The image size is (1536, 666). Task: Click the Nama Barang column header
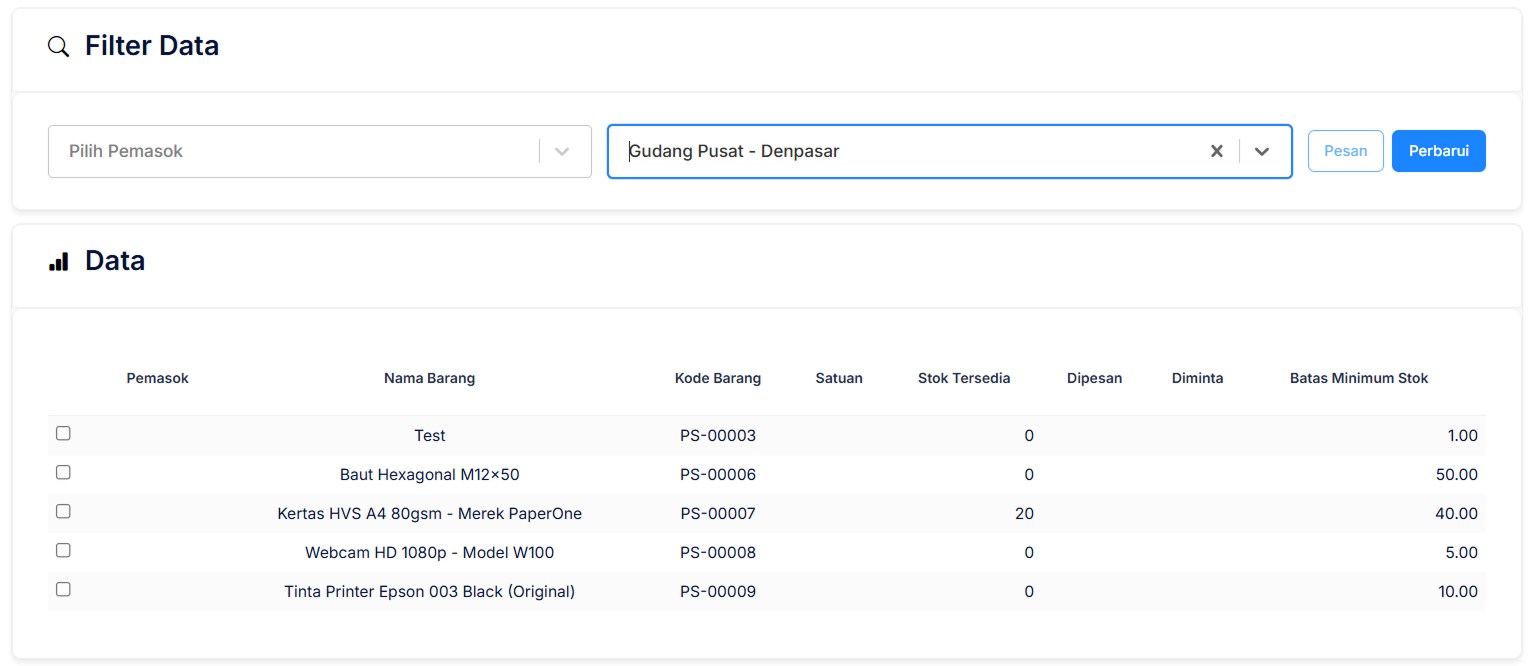[429, 378]
